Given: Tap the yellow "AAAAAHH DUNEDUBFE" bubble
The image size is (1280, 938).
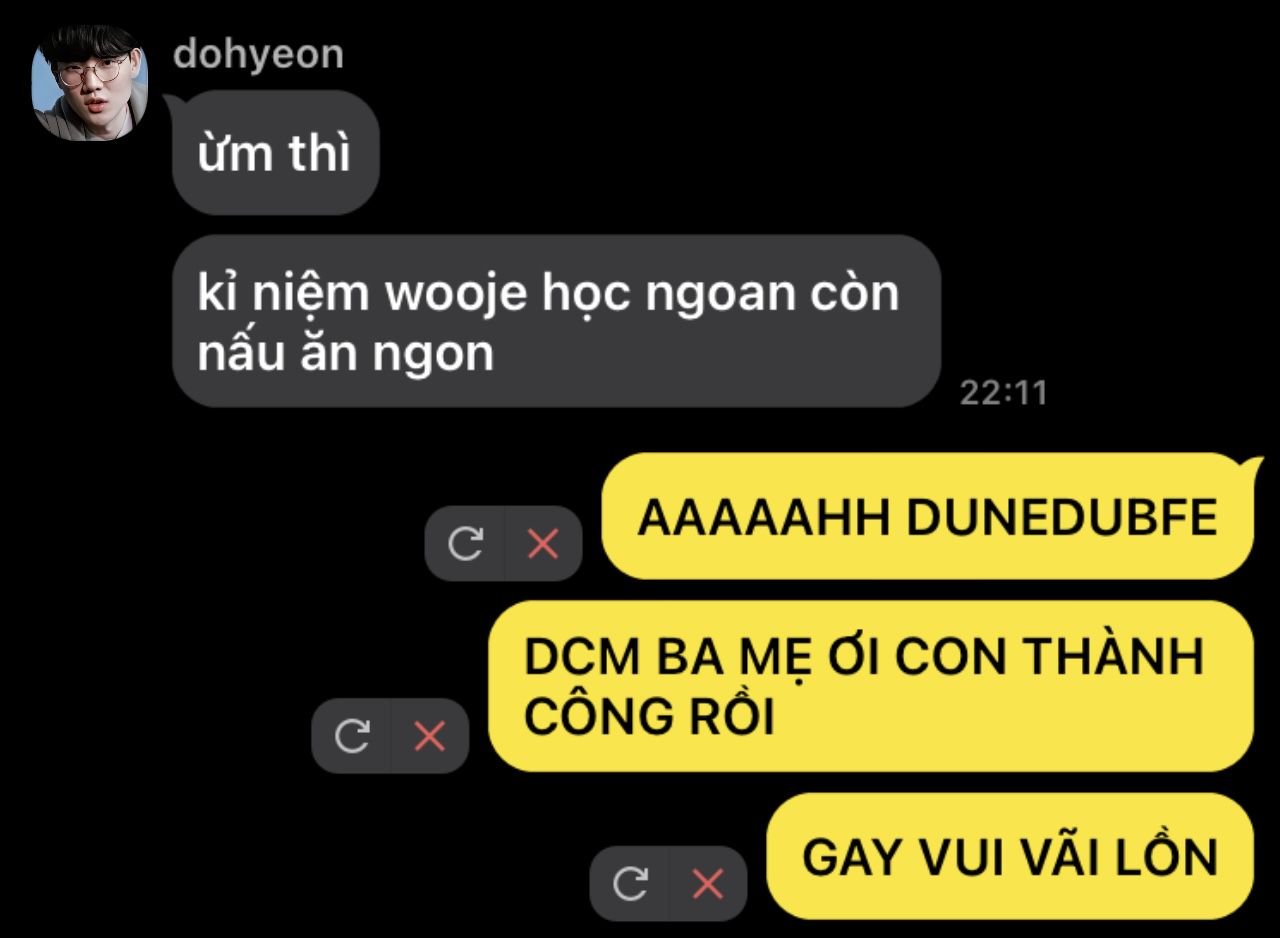Looking at the screenshot, I should point(927,516).
